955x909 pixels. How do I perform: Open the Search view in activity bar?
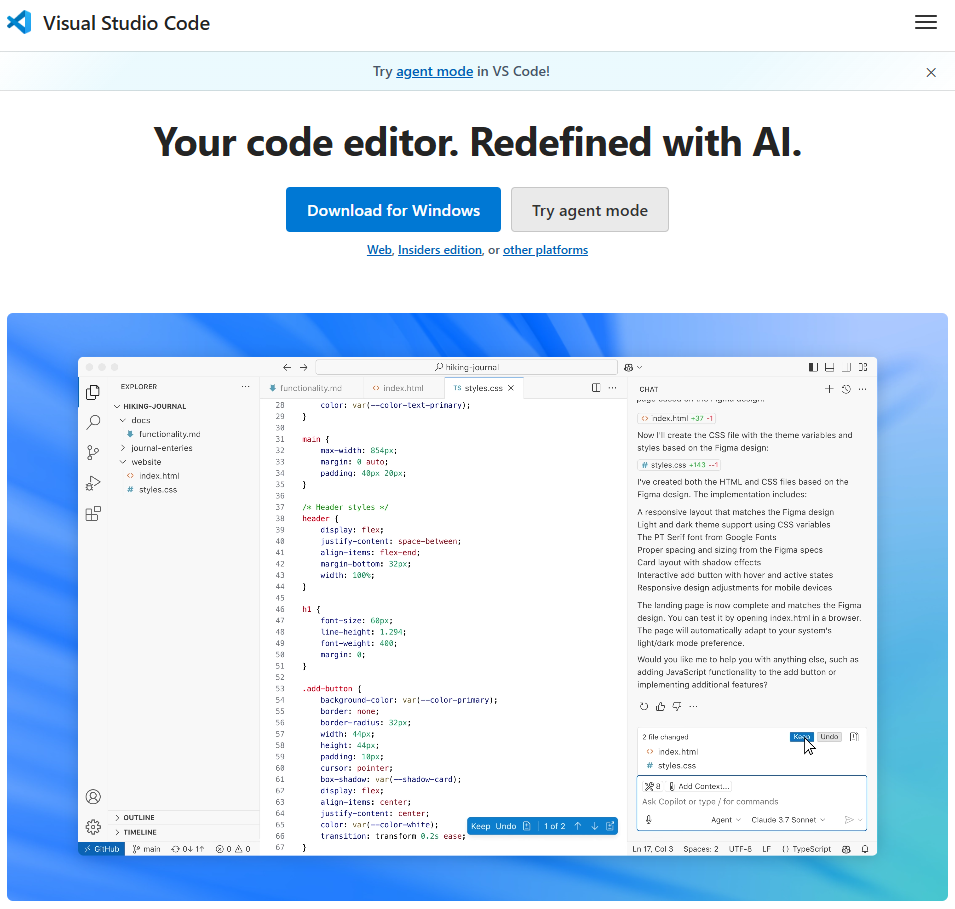(x=93, y=422)
